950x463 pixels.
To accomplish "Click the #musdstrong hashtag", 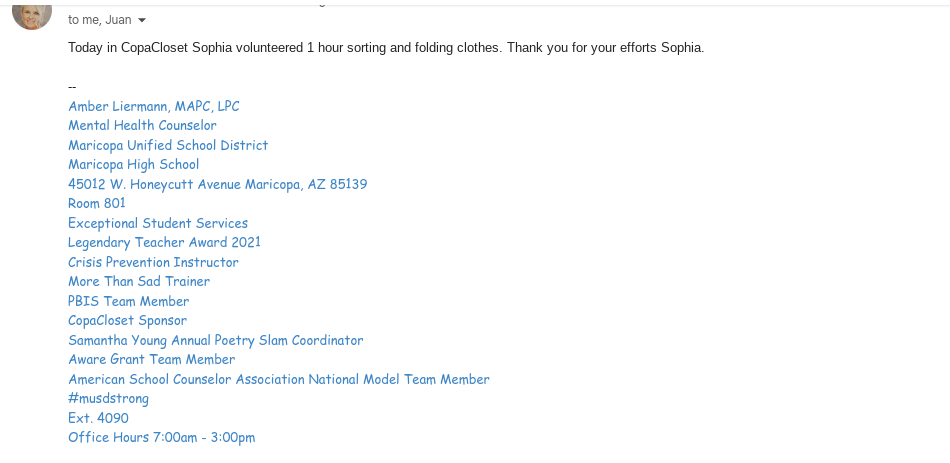I will pyautogui.click(x=108, y=398).
